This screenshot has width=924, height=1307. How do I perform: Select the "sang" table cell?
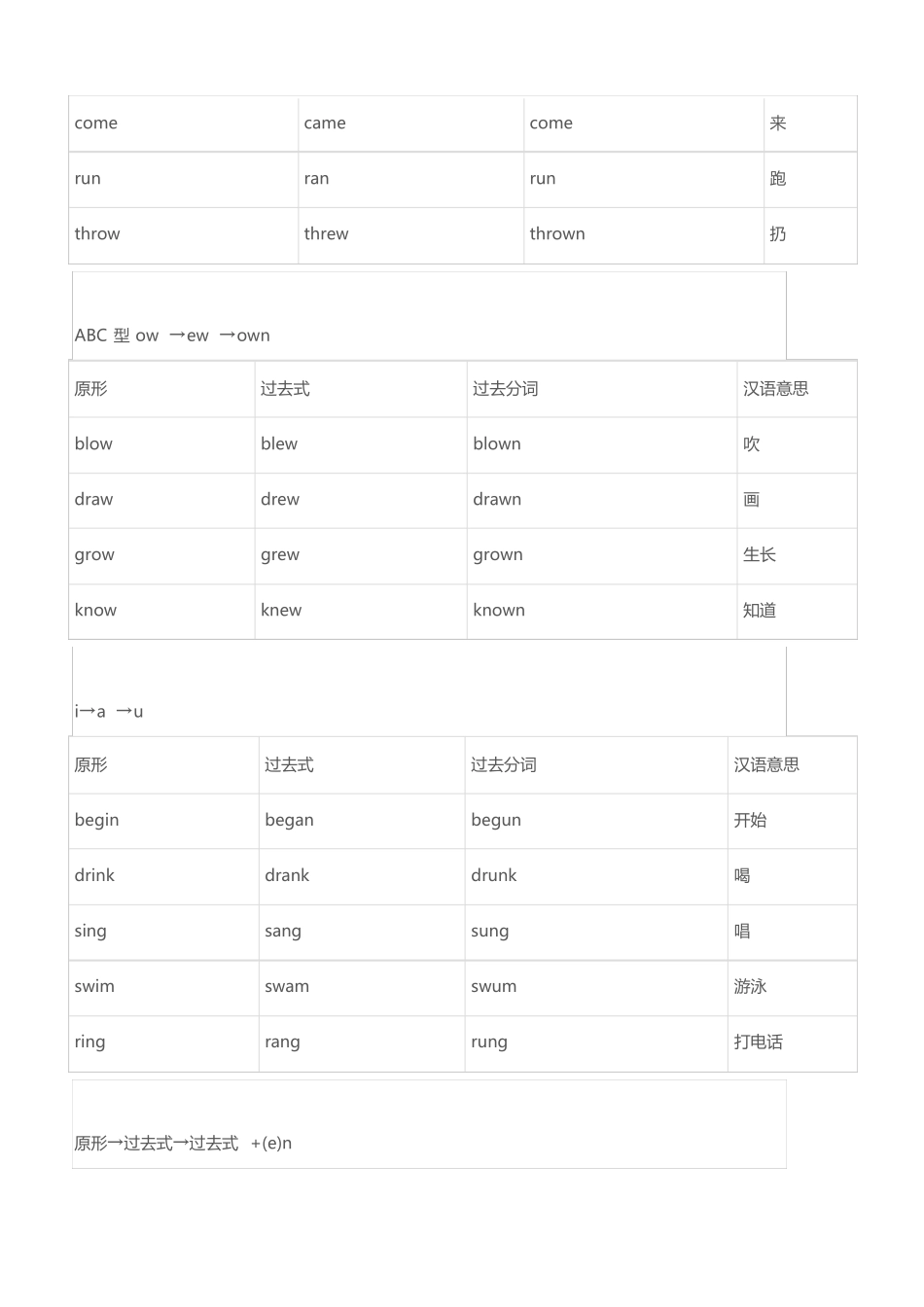pos(283,932)
